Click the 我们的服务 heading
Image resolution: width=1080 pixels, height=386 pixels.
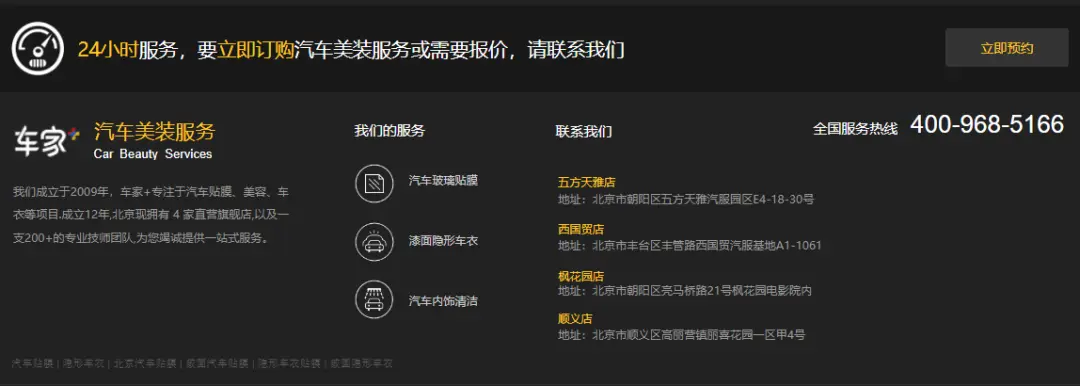pyautogui.click(x=389, y=130)
